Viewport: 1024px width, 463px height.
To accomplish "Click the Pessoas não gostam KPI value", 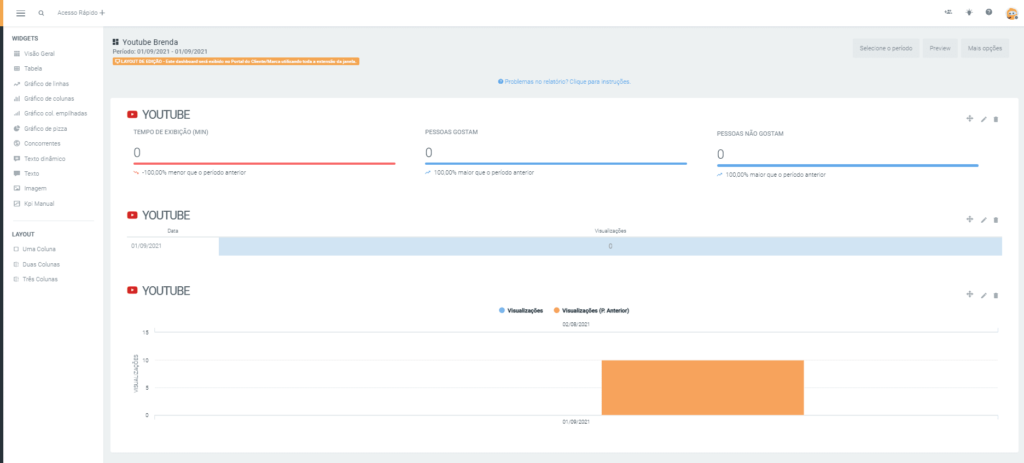I will pyautogui.click(x=721, y=155).
